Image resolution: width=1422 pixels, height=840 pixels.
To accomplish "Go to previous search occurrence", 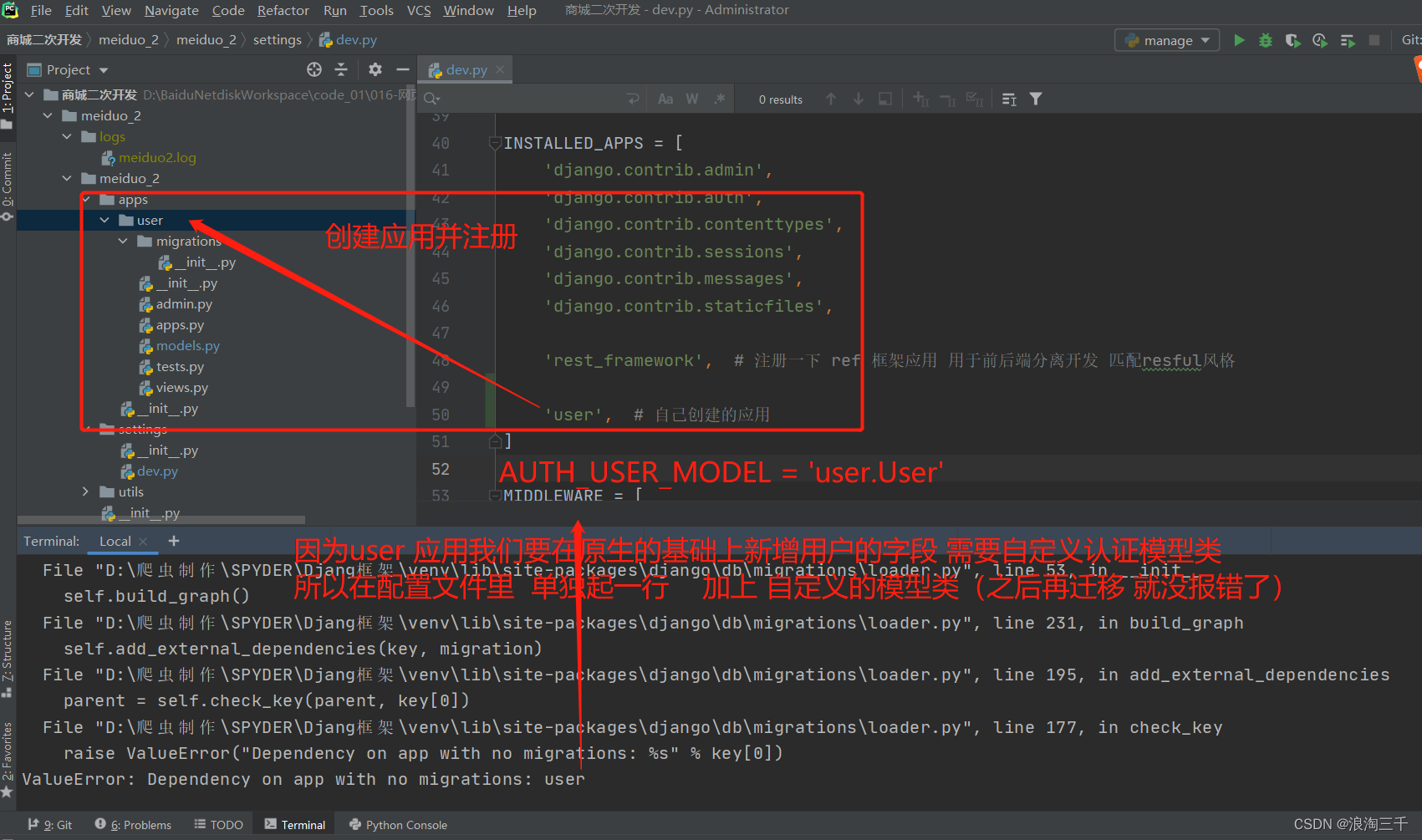I will point(831,99).
